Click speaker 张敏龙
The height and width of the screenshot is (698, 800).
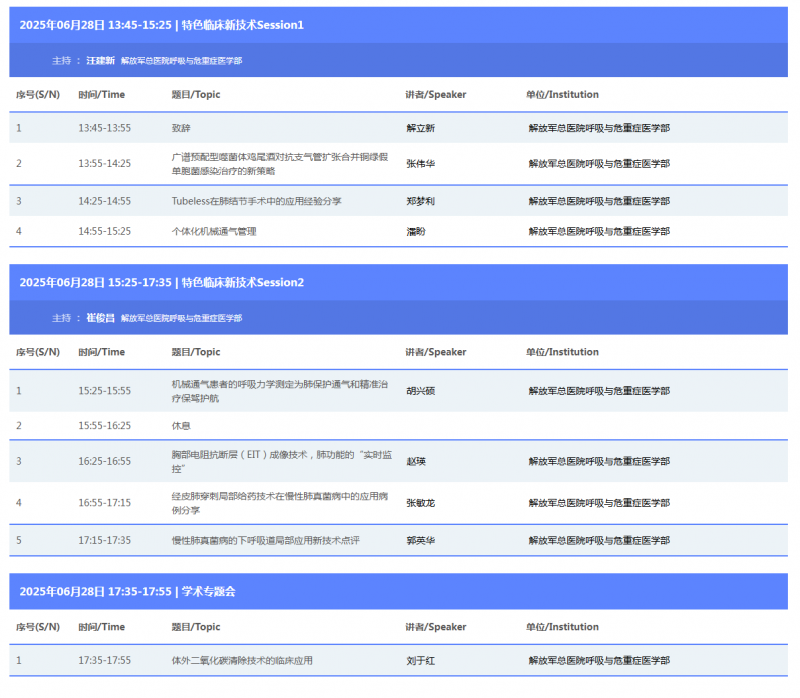pyautogui.click(x=420, y=503)
